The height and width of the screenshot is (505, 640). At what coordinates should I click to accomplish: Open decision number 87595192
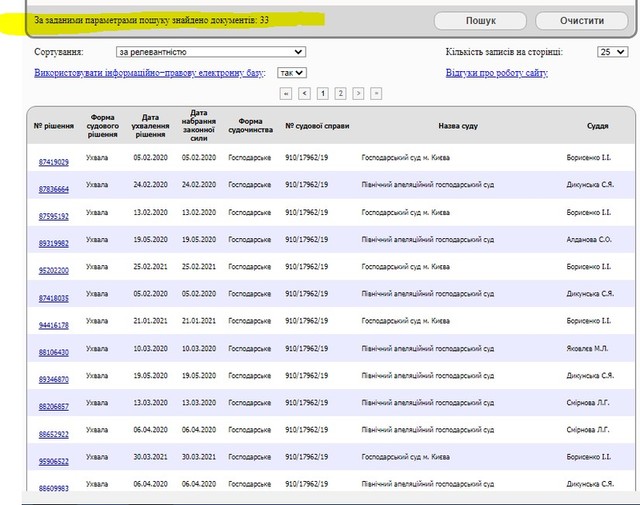click(53, 216)
